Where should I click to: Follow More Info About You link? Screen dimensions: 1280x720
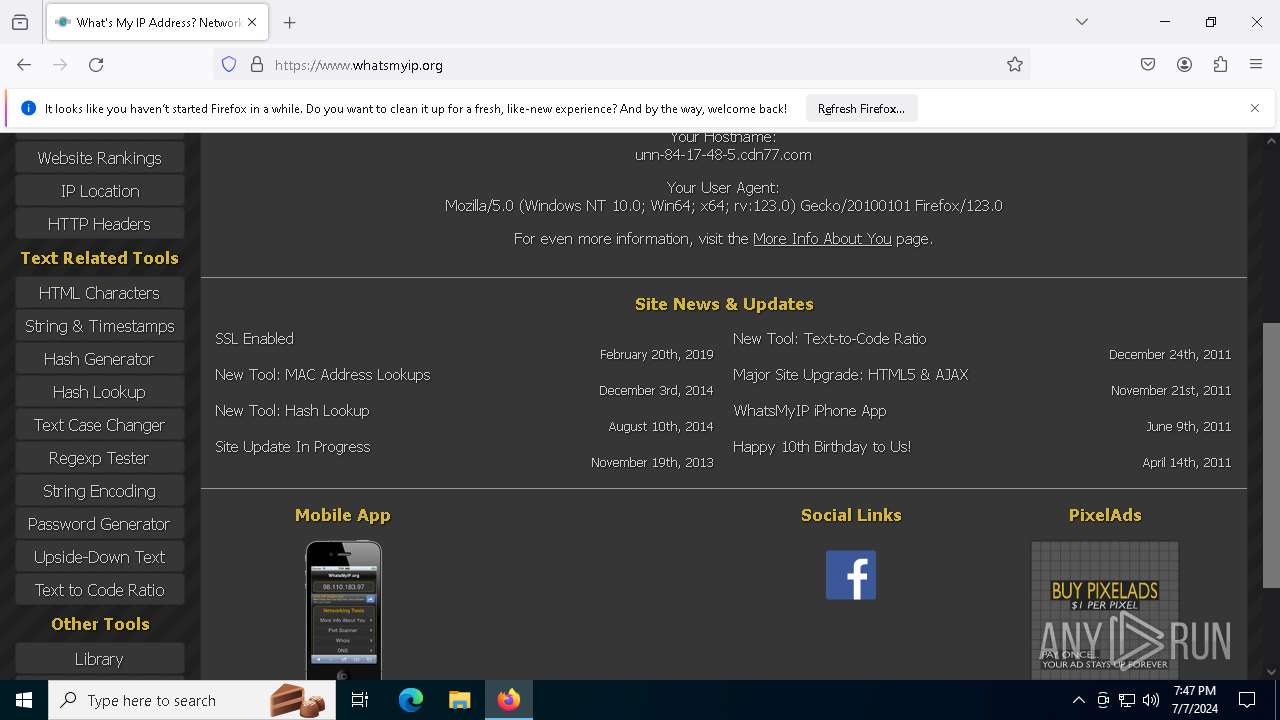[822, 239]
